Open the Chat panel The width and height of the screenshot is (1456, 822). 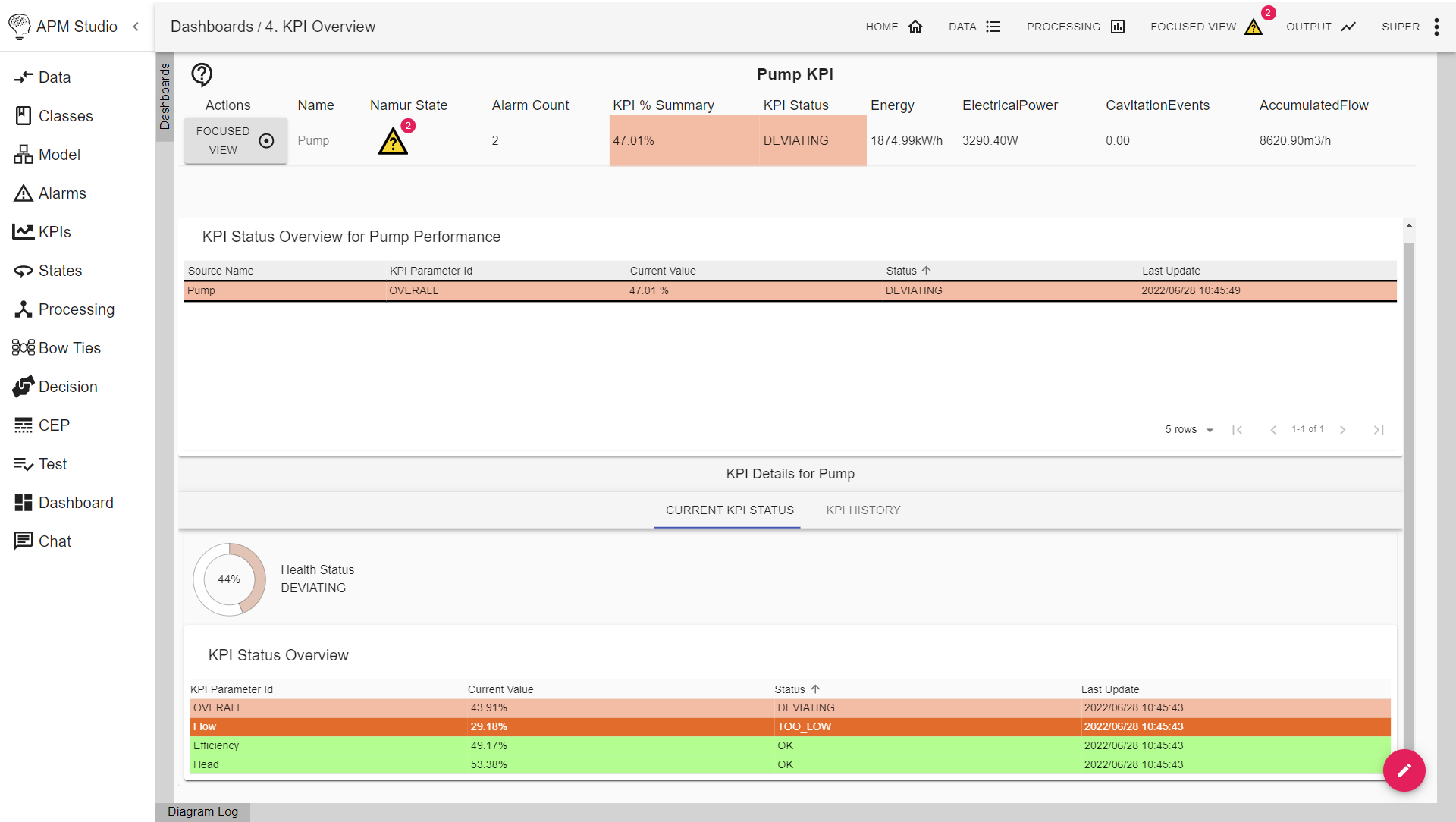[x=53, y=541]
